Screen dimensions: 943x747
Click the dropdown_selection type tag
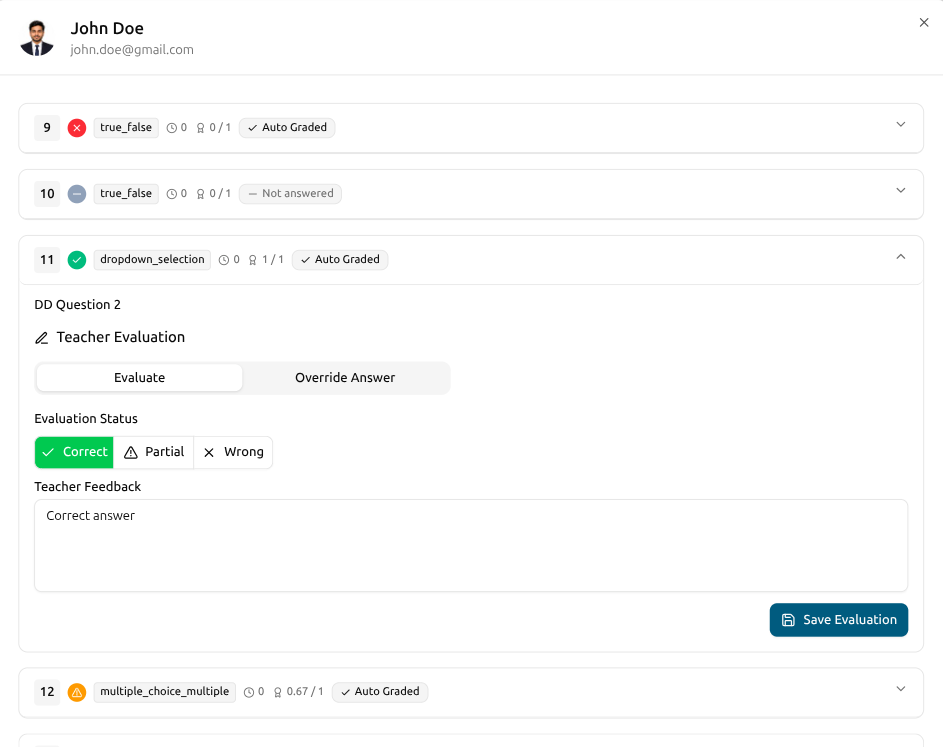coord(152,260)
